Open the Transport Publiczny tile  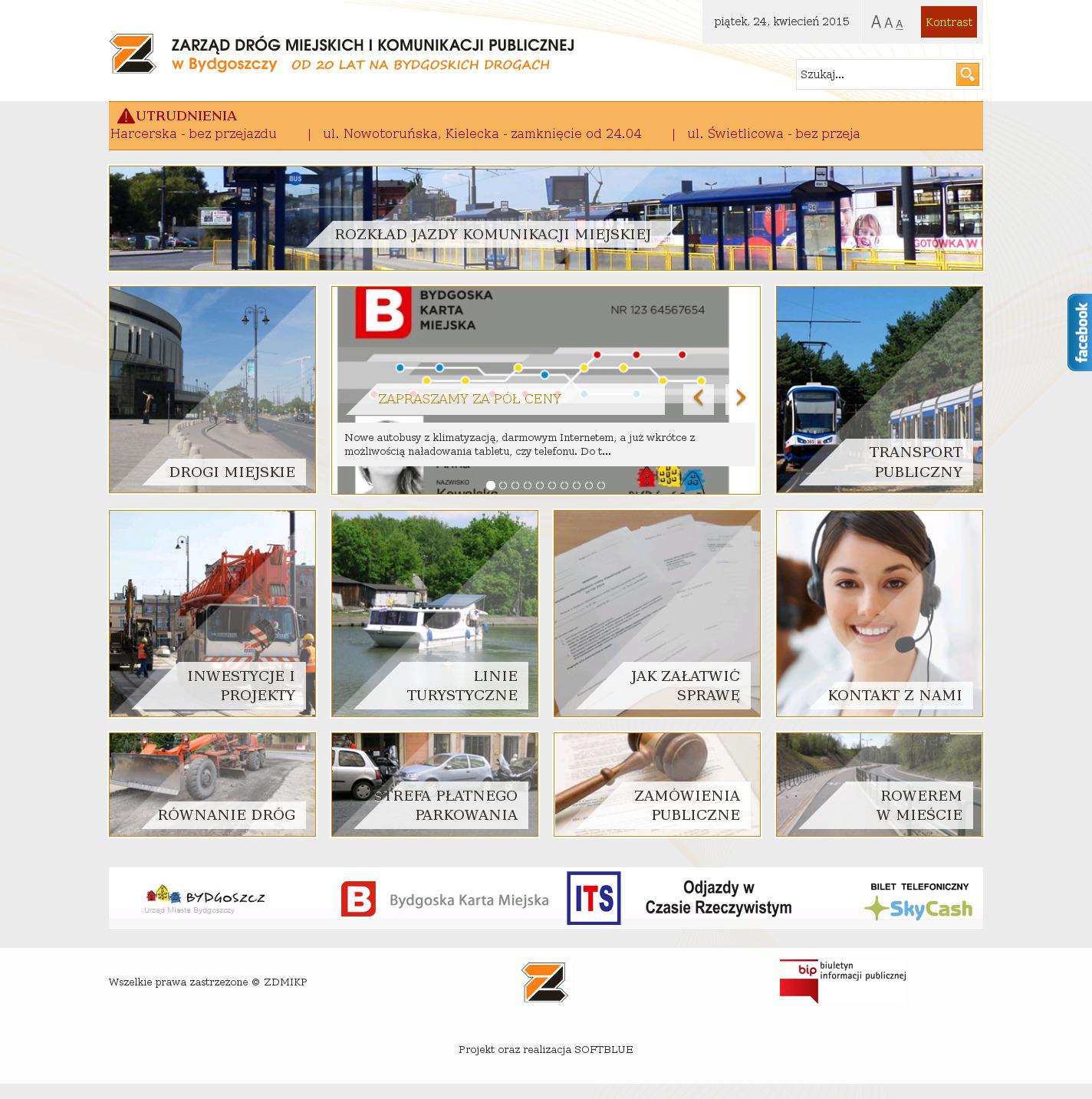[x=879, y=390]
